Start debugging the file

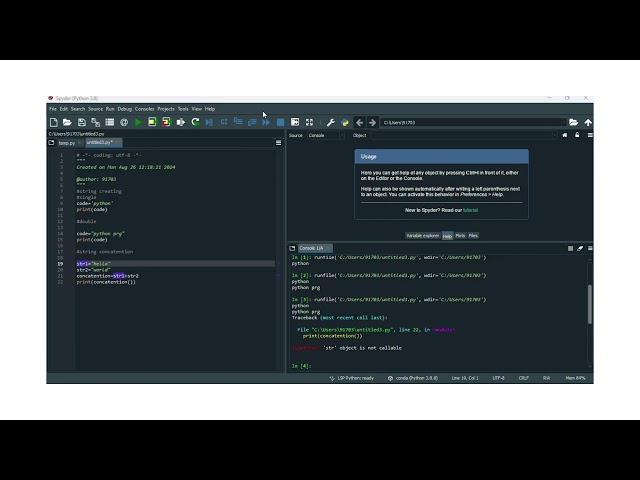pyautogui.click(x=209, y=122)
